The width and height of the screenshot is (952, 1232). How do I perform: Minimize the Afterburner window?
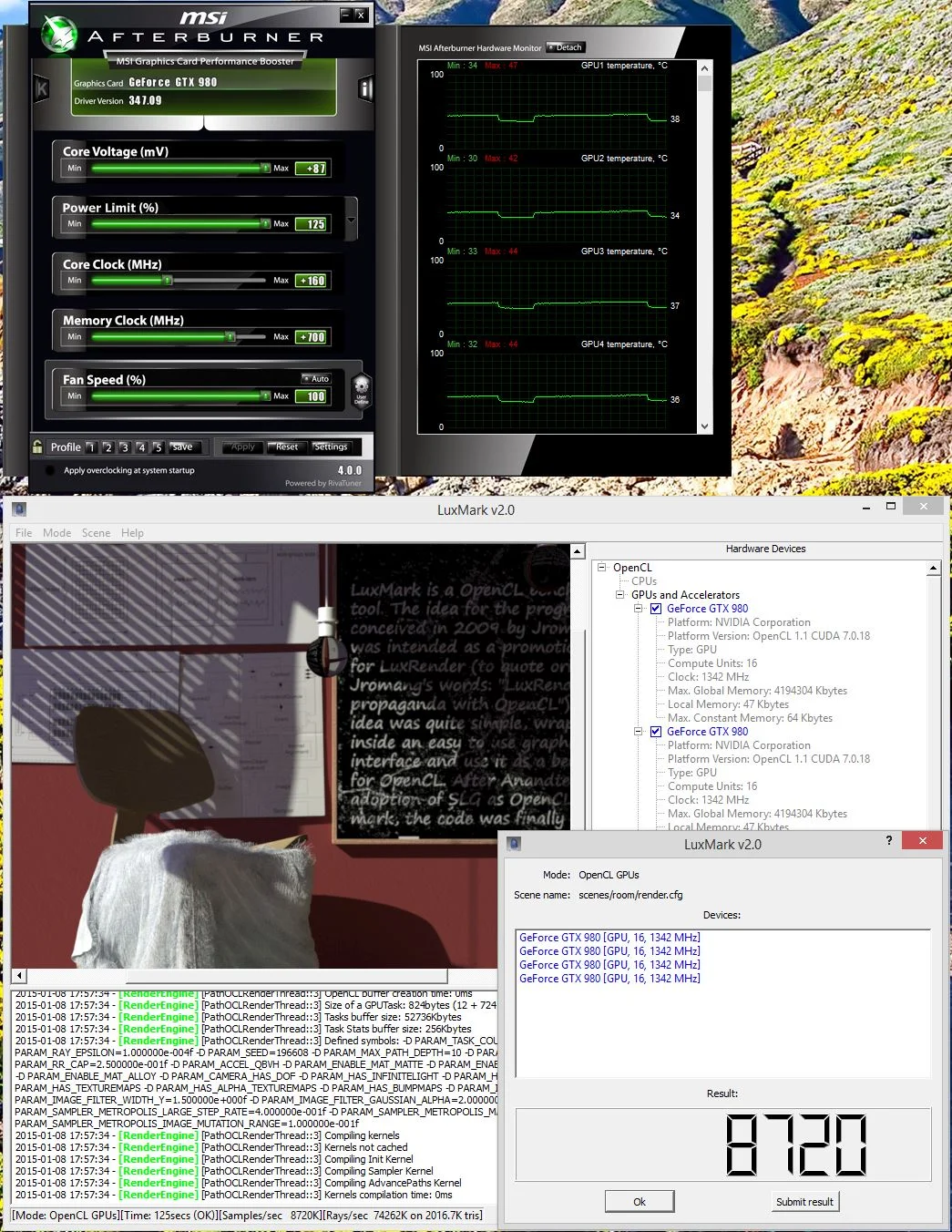click(x=345, y=15)
